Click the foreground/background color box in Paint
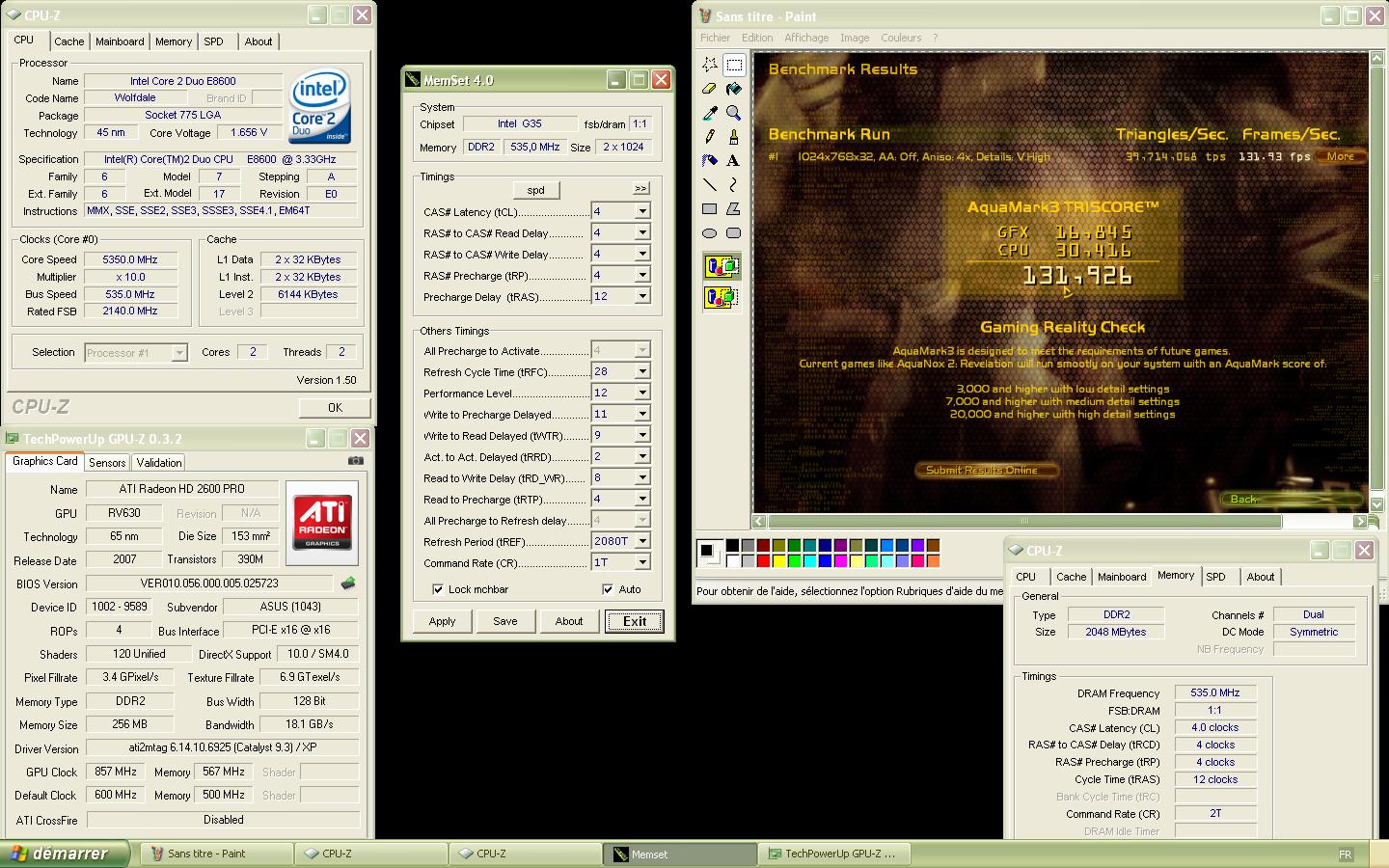1389x868 pixels. coord(710,554)
